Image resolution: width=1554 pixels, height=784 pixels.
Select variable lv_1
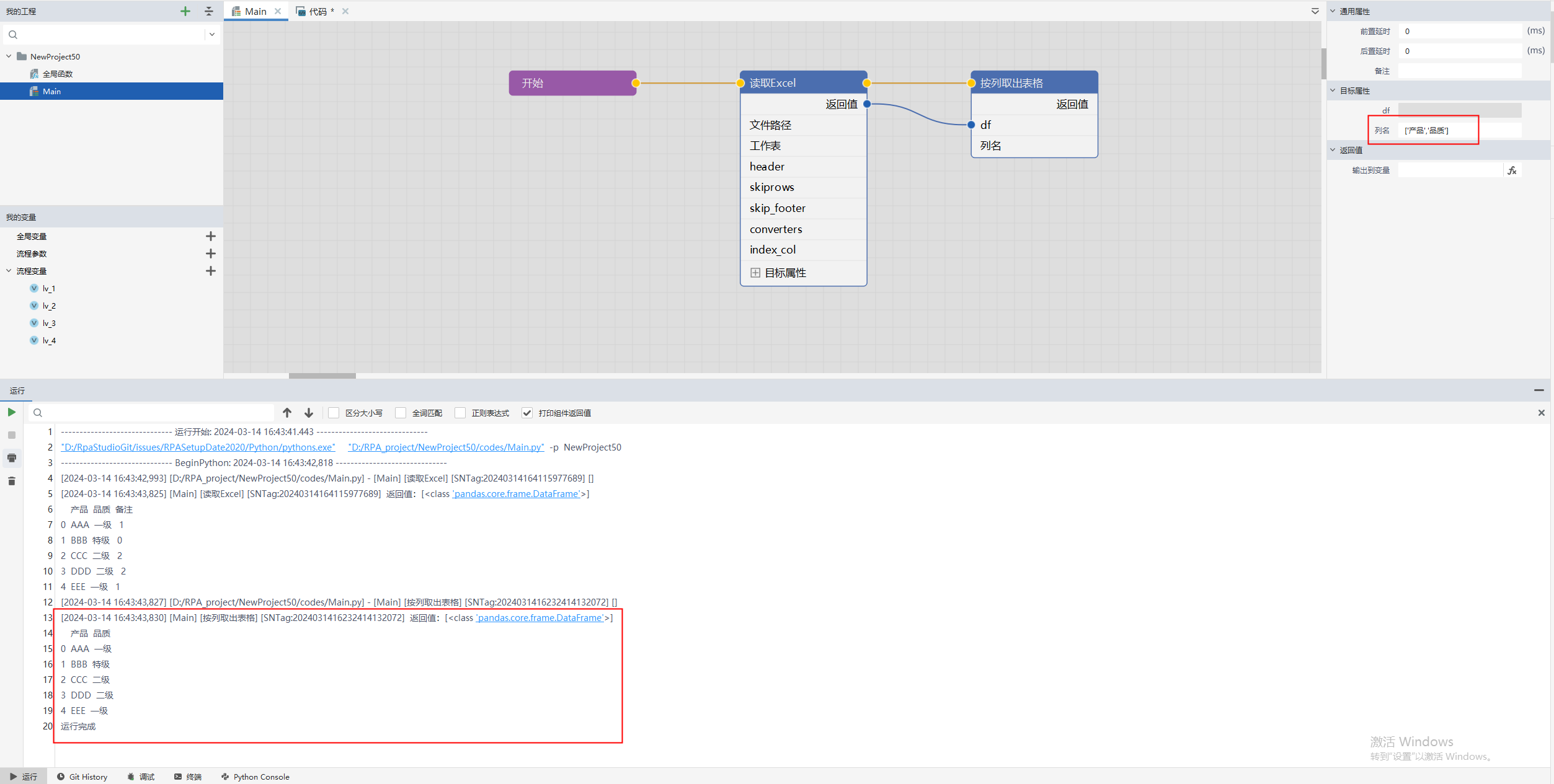click(48, 288)
